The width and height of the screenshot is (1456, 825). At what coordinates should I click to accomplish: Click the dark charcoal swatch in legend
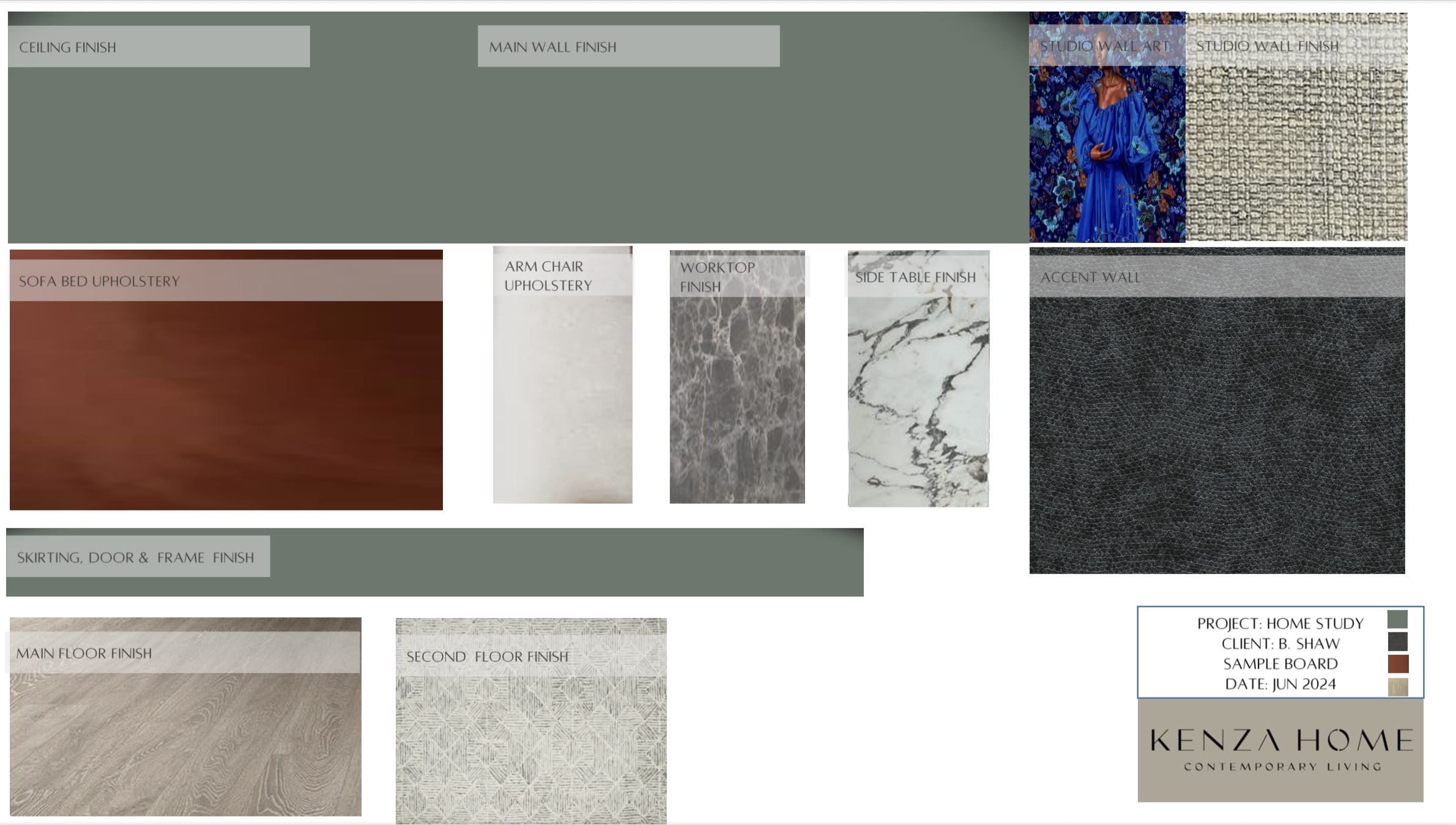[1397, 641]
